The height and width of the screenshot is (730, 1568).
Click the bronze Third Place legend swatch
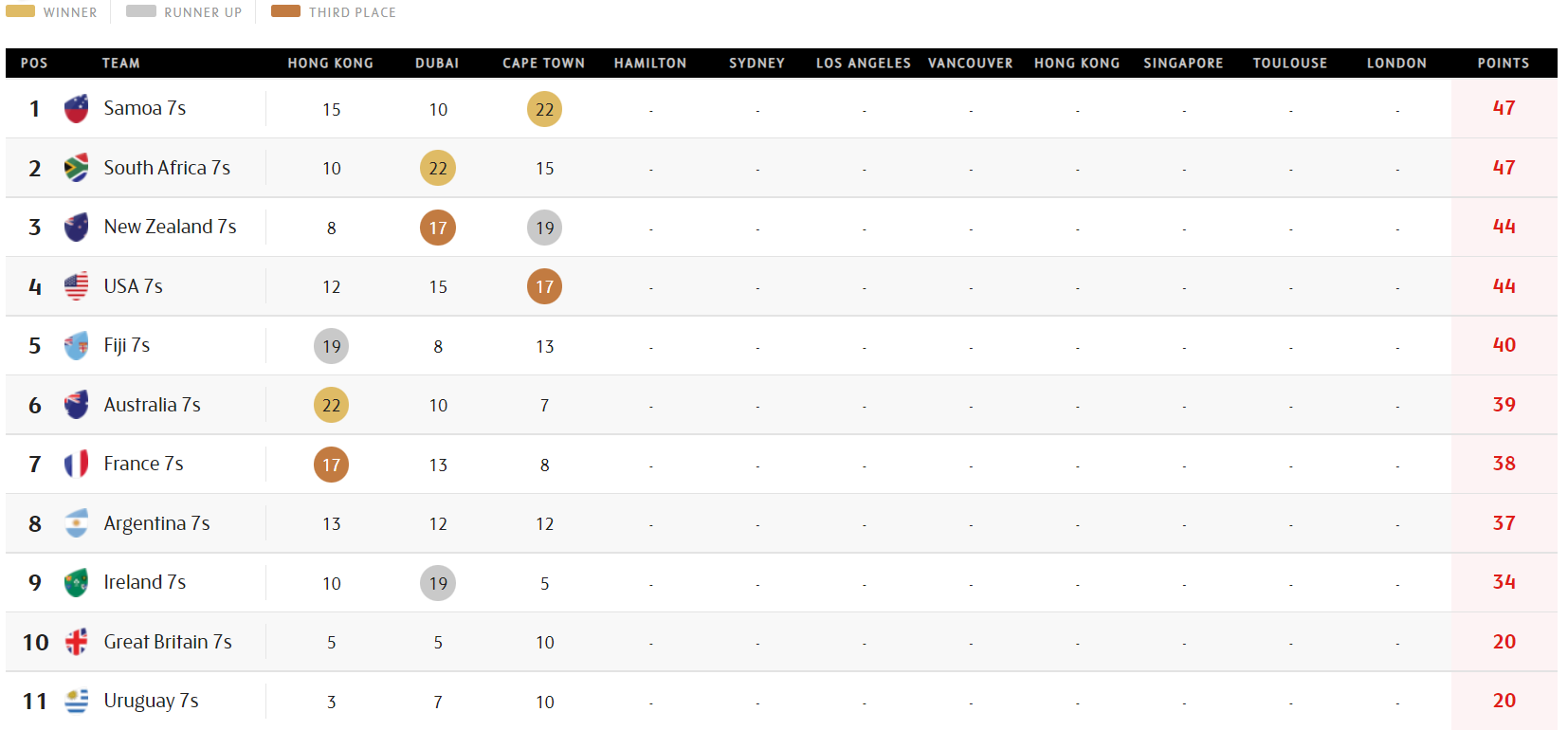click(285, 11)
